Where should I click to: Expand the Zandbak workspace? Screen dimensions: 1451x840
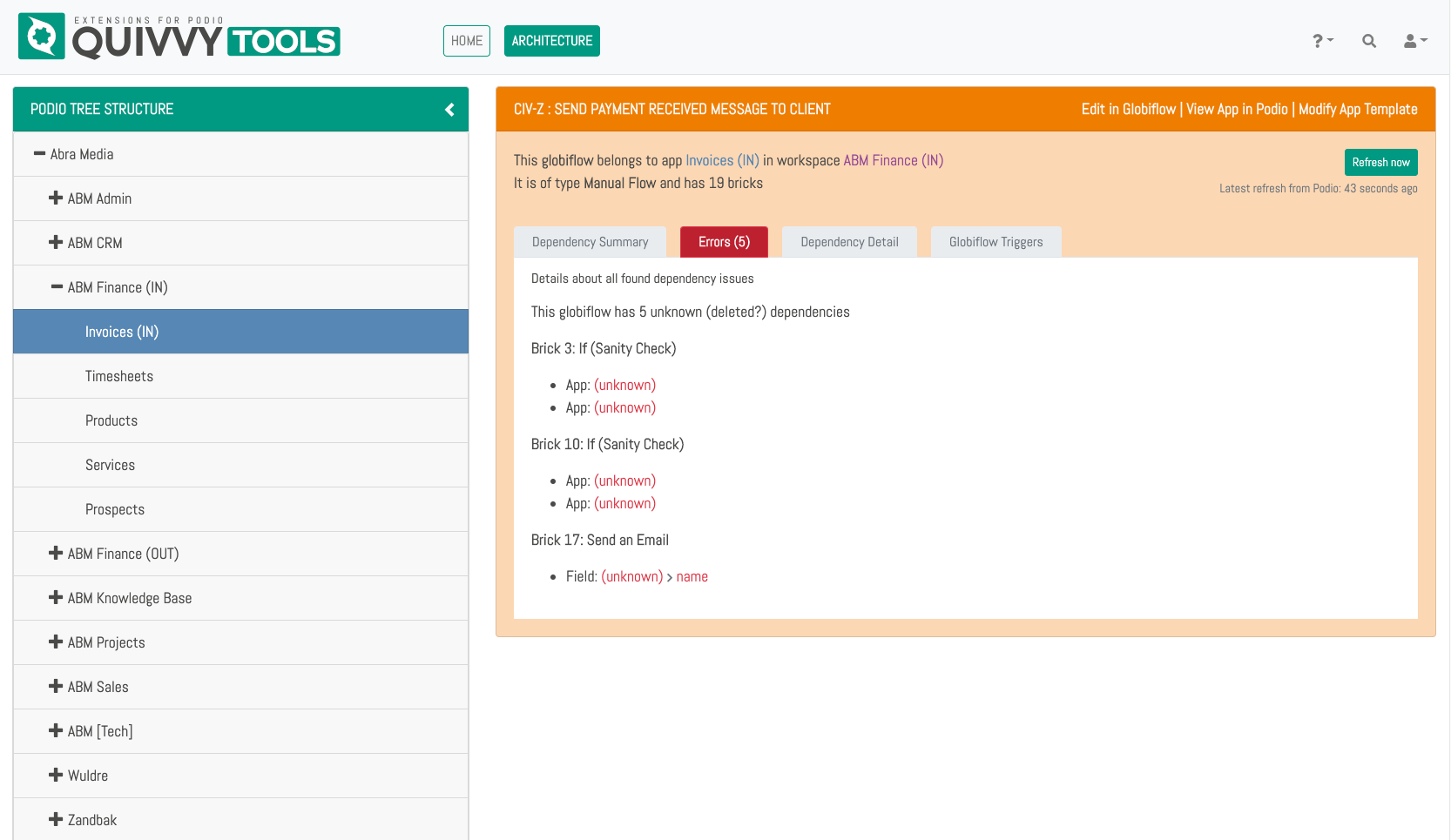pyautogui.click(x=56, y=820)
